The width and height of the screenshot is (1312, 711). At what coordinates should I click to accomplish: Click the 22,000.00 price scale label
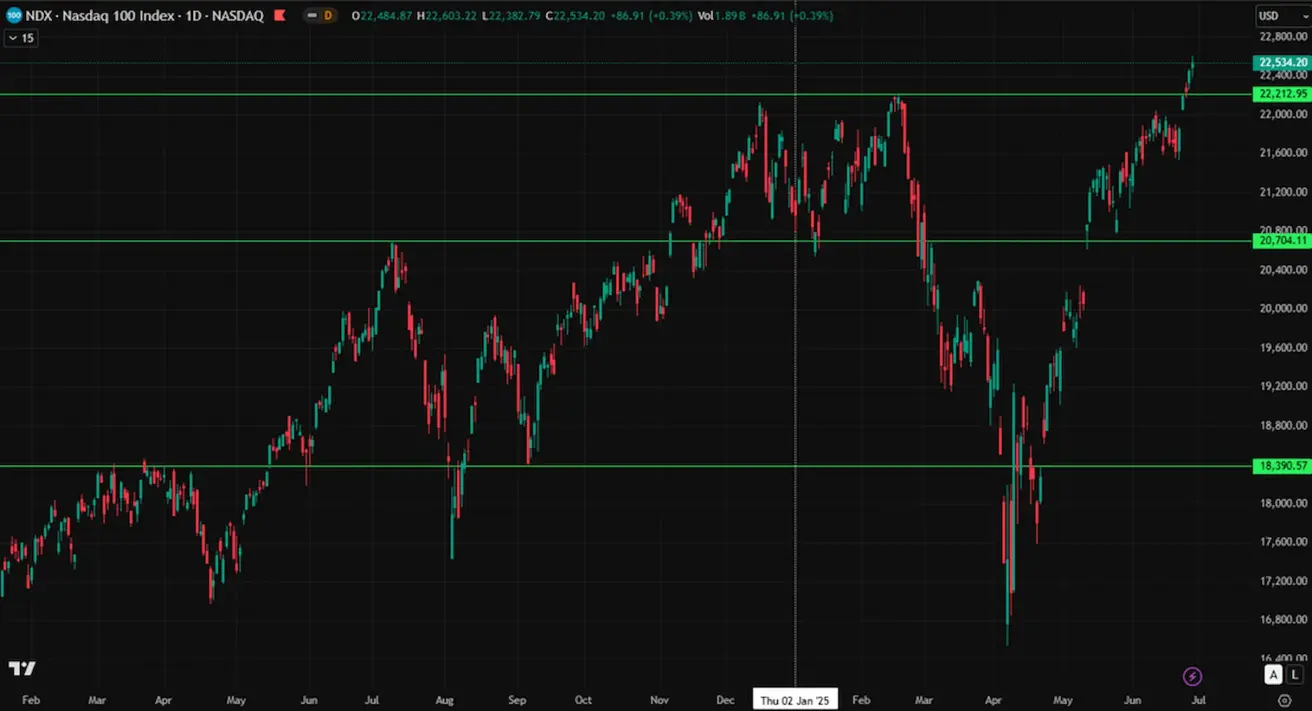coord(1283,114)
